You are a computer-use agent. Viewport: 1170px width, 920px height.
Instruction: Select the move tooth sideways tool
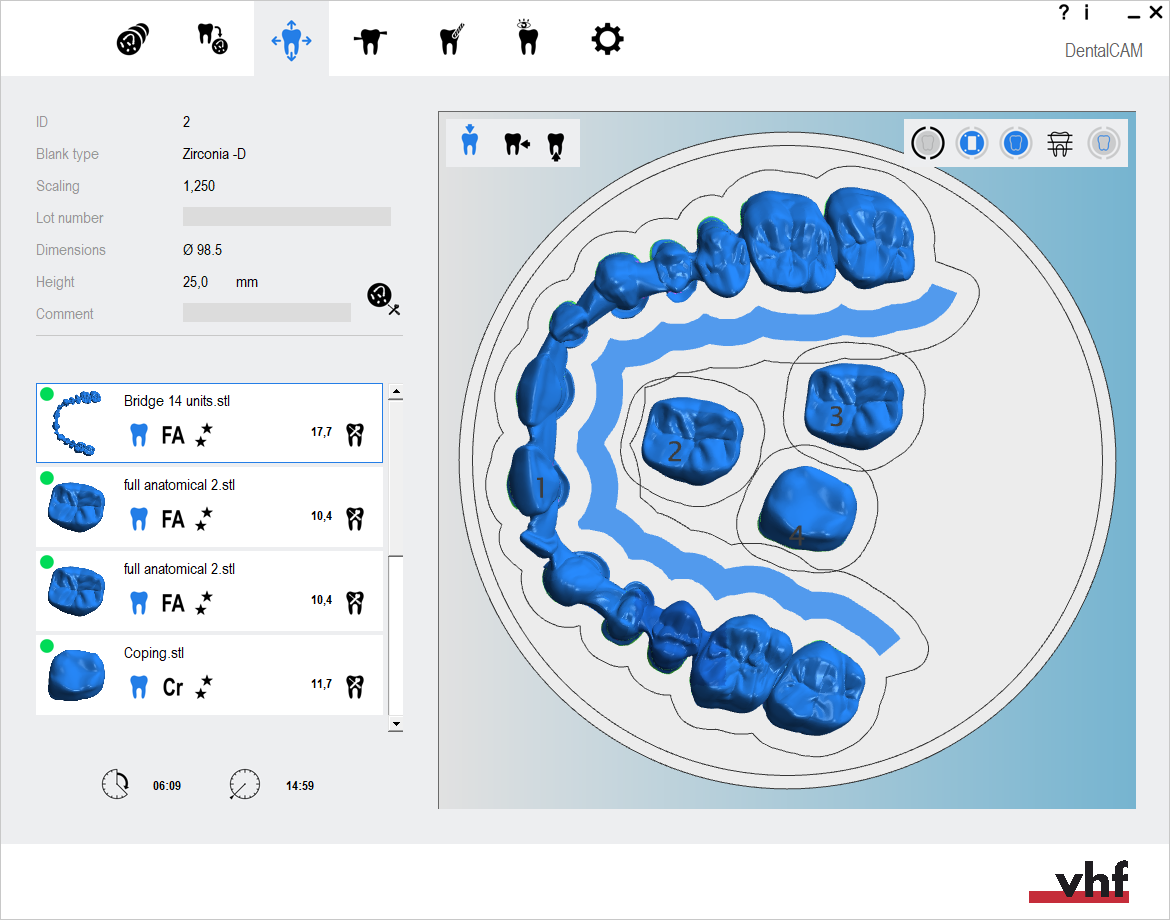click(516, 143)
